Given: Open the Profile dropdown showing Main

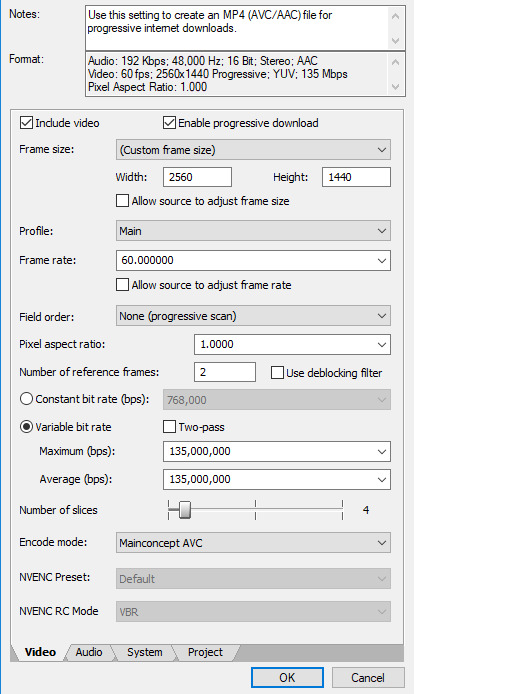Looking at the screenshot, I should coord(253,231).
